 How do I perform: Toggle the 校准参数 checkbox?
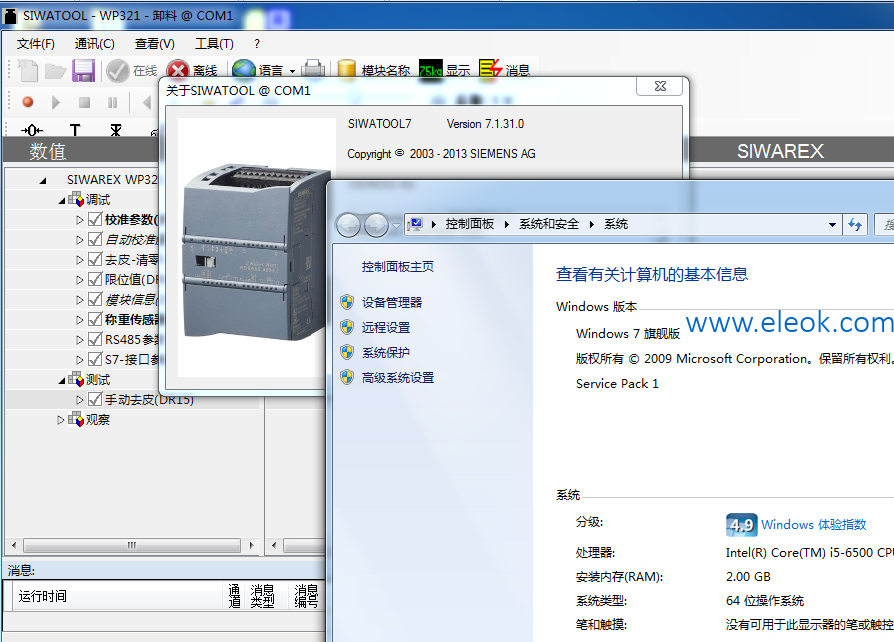(x=95, y=220)
